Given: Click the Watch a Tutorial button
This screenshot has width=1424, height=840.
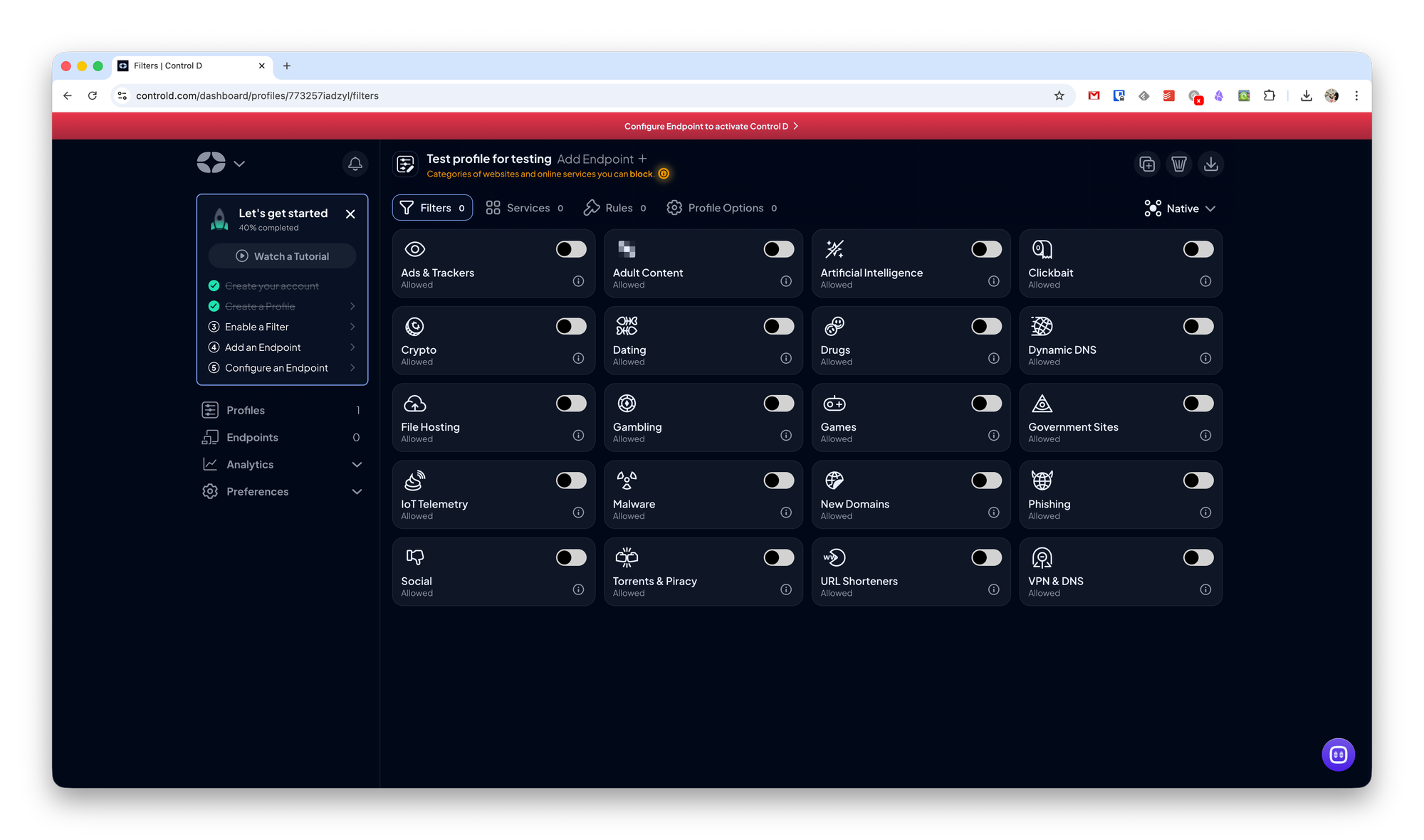Looking at the screenshot, I should point(283,256).
